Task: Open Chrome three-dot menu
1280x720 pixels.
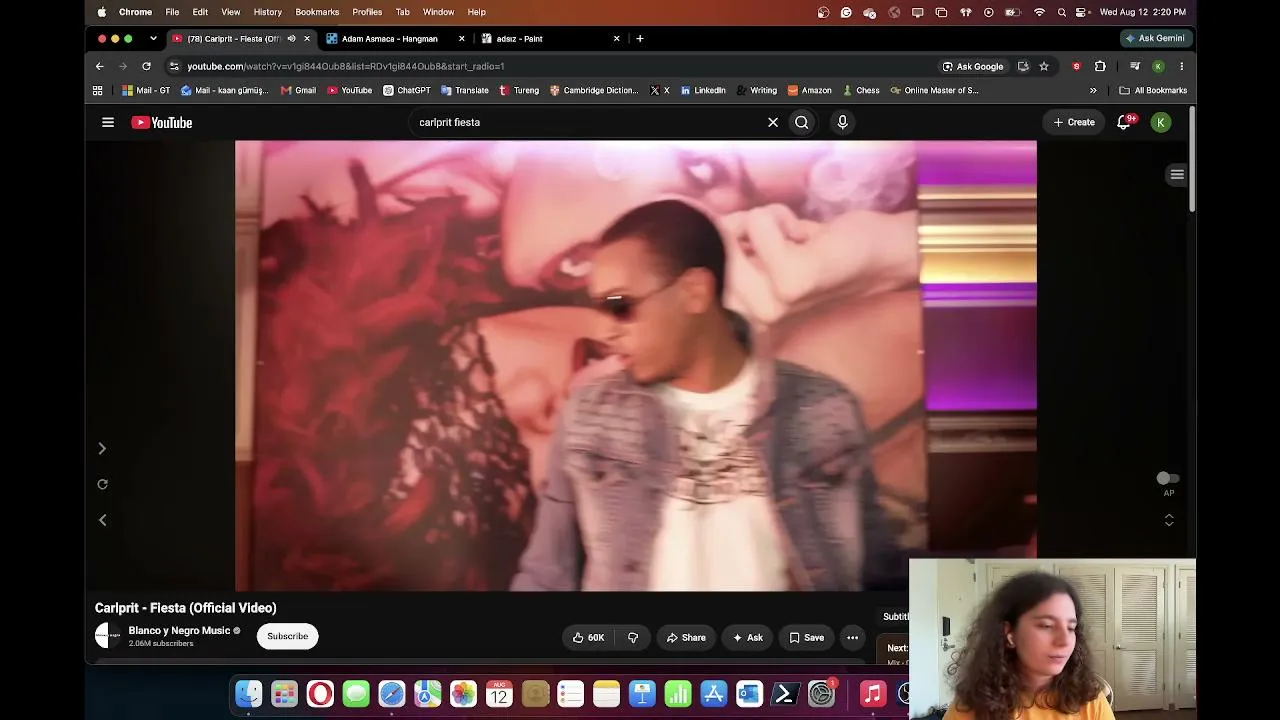Action: (x=1181, y=66)
